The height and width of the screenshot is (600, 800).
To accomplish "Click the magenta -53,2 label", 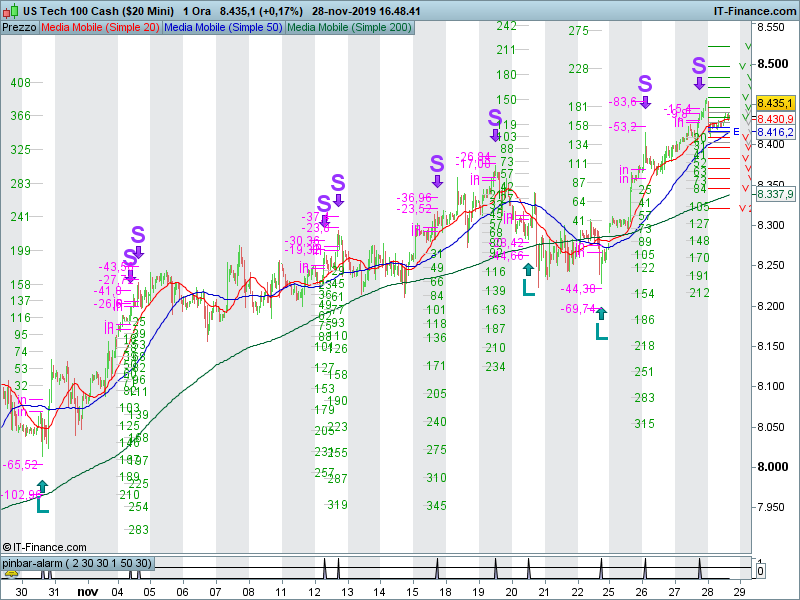I will pyautogui.click(x=622, y=127).
